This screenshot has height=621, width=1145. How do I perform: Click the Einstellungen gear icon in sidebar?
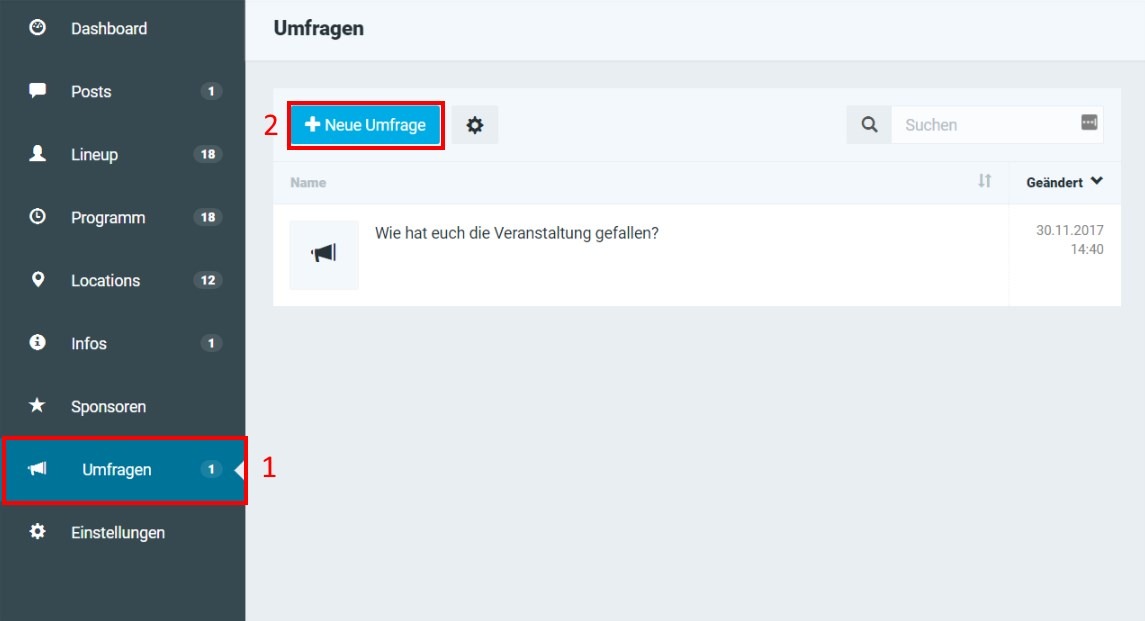[x=38, y=532]
